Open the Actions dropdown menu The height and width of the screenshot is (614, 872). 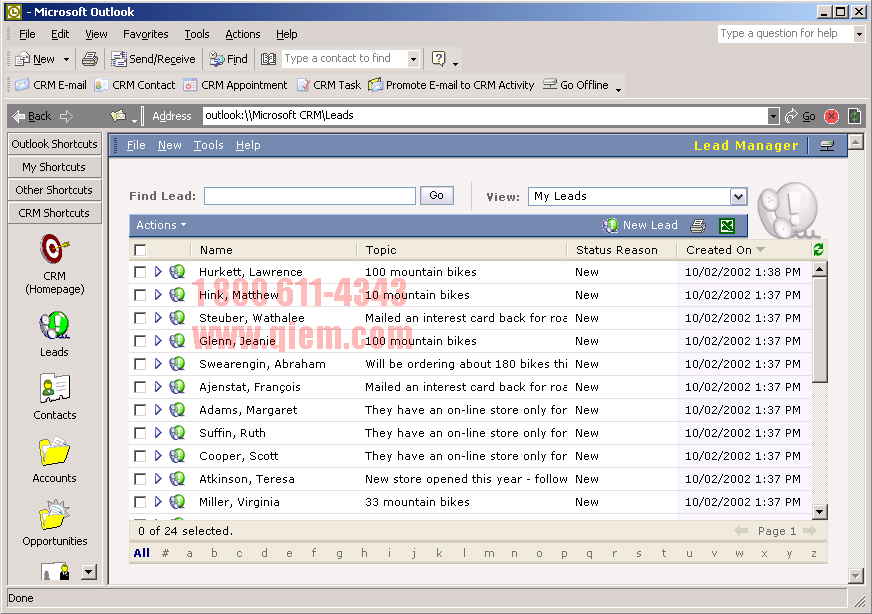[x=161, y=225]
